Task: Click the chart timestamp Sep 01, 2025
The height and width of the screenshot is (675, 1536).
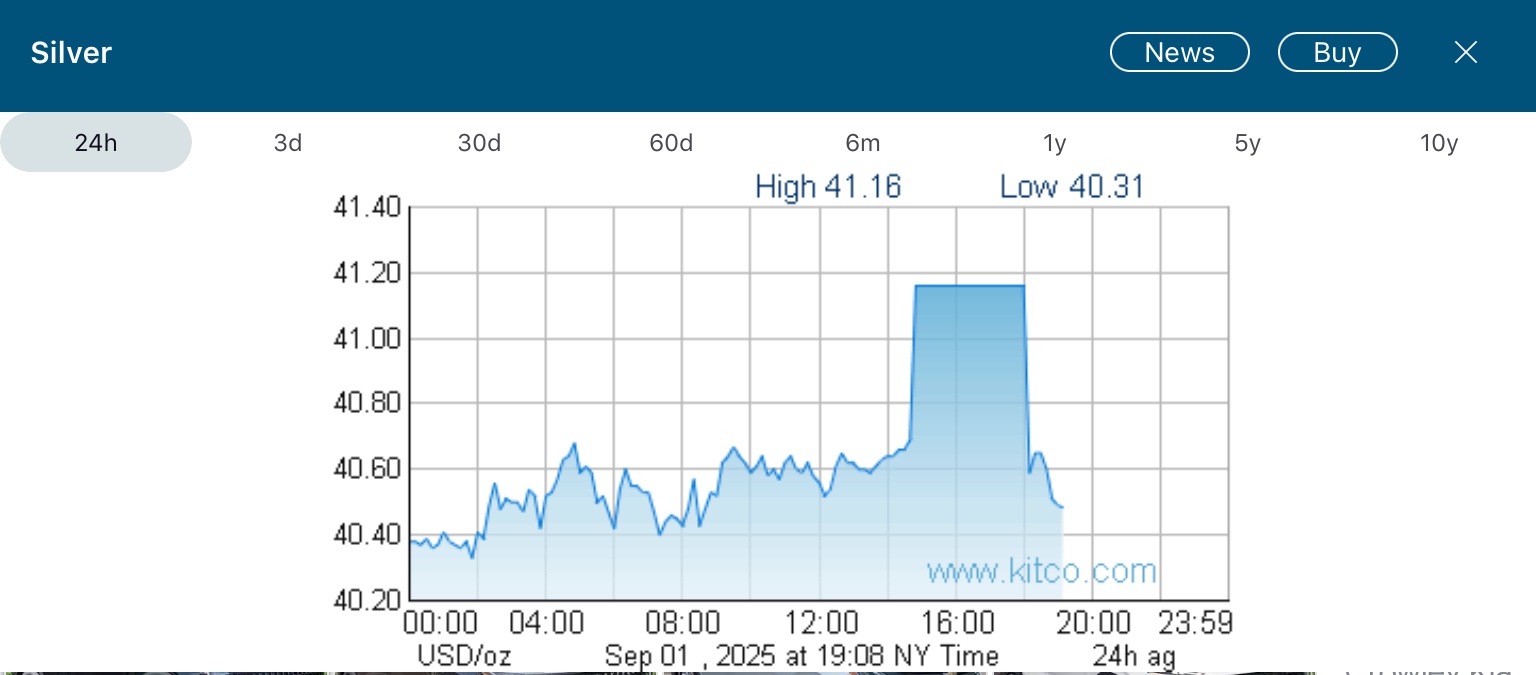Action: (x=802, y=656)
